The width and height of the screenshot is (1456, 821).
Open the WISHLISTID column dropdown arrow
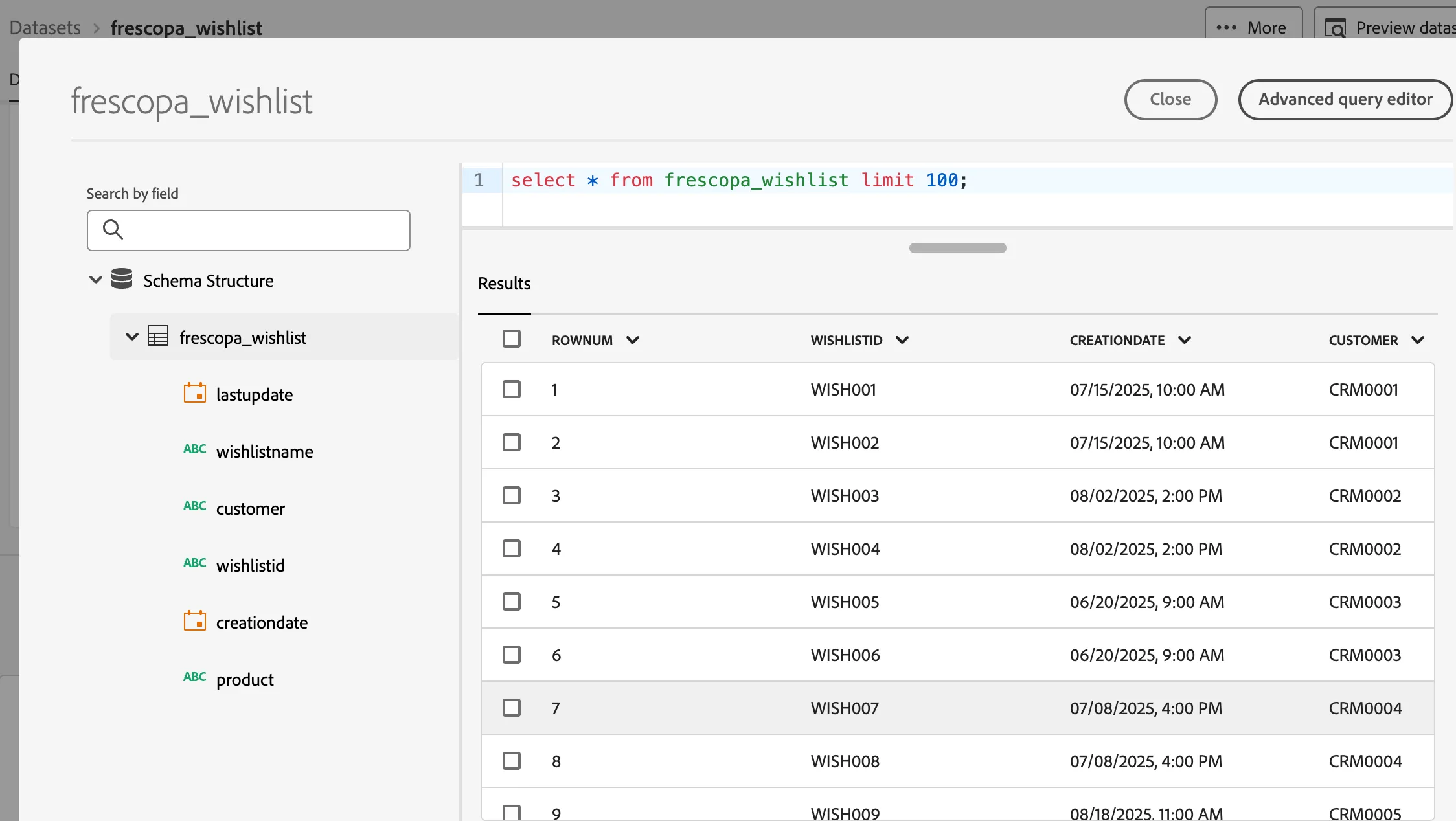click(x=902, y=341)
